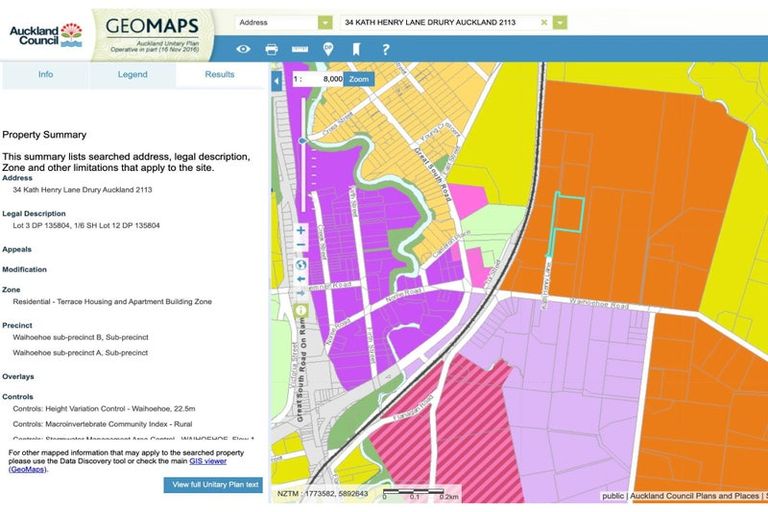Zoom in with the map plus button
This screenshot has width=768, height=512.
click(300, 230)
